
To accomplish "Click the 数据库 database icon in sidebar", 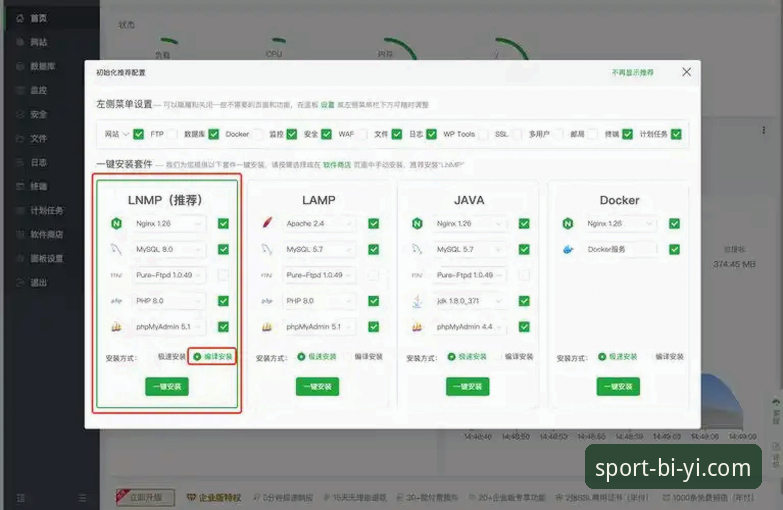I will click(x=20, y=66).
